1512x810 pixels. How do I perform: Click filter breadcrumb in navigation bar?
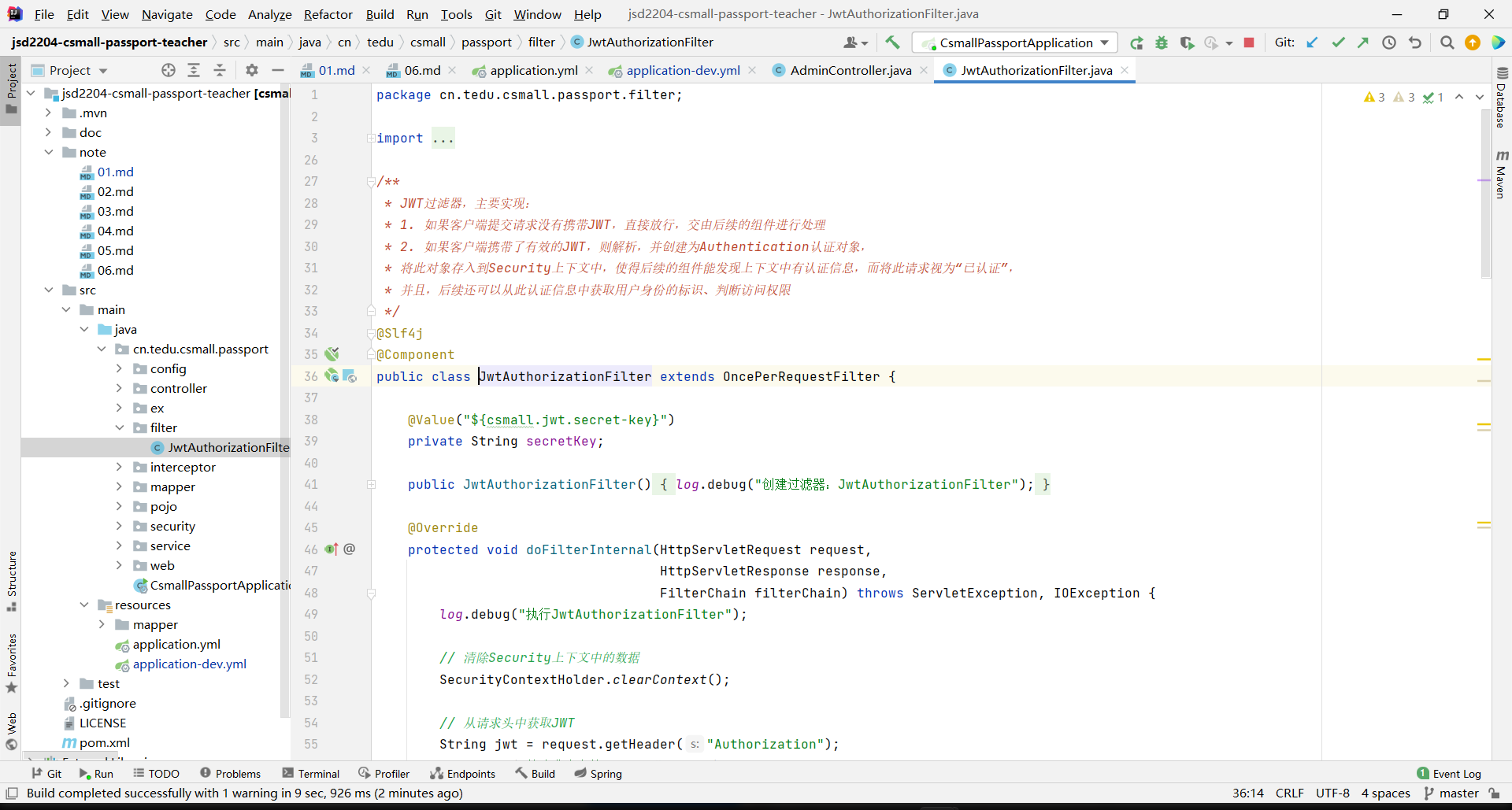[541, 43]
